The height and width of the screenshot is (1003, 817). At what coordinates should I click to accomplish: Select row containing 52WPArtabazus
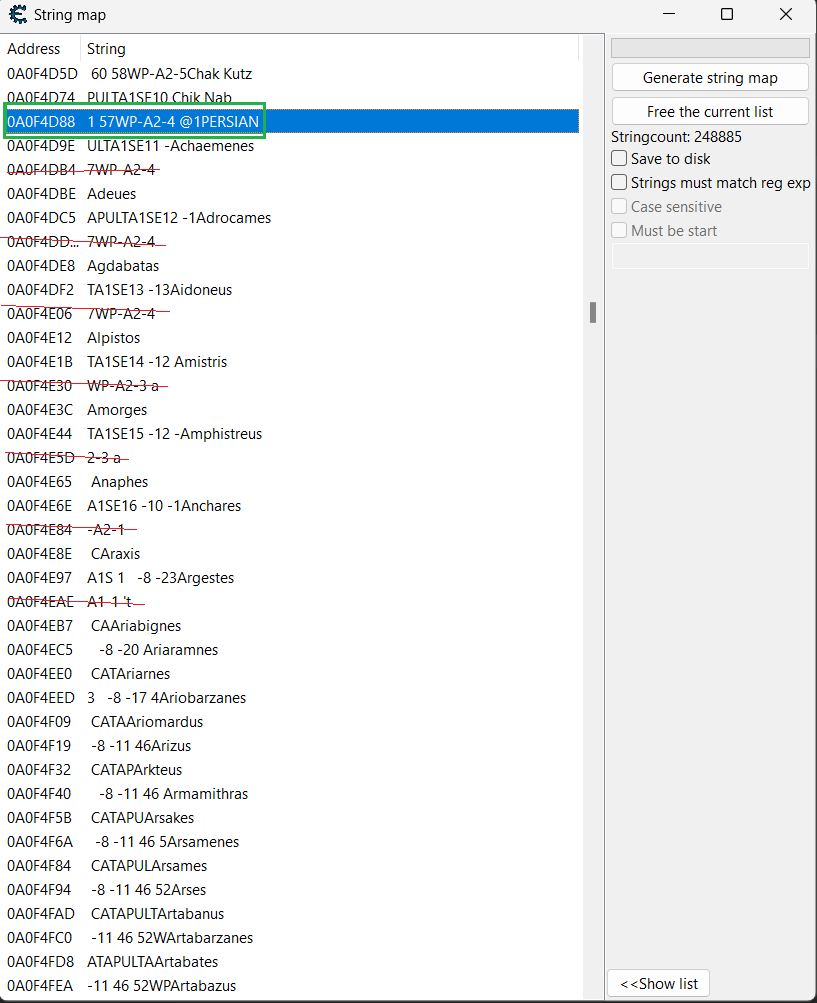click(x=290, y=985)
